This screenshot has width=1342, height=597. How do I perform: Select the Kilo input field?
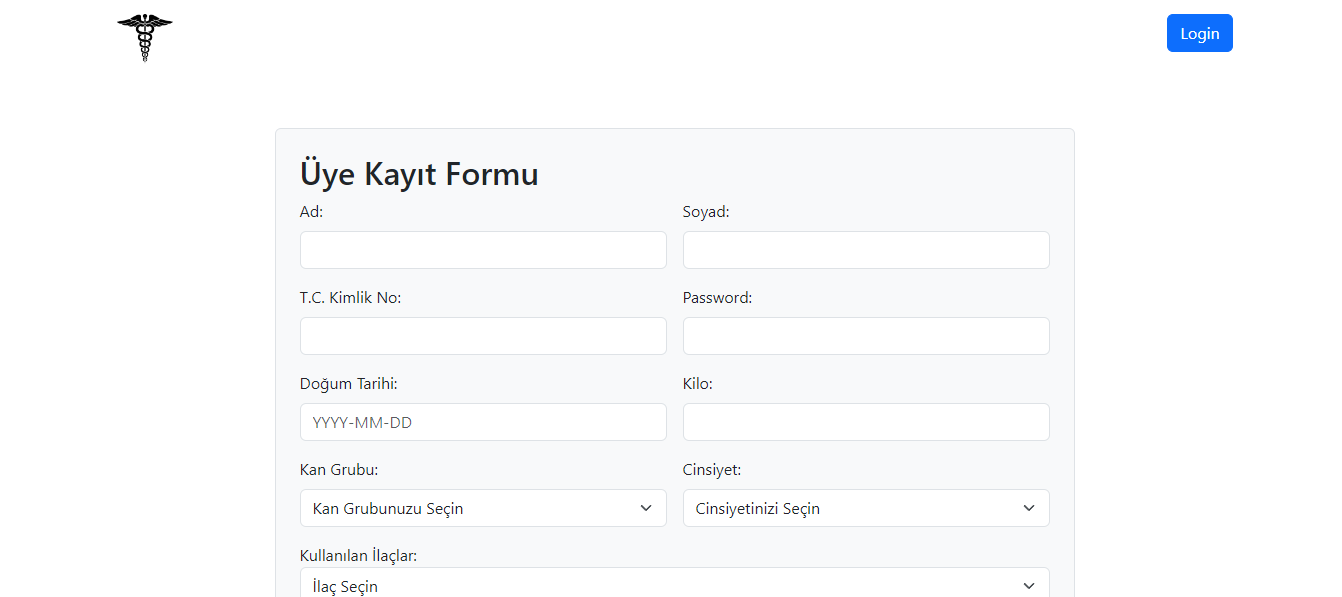[x=866, y=422]
